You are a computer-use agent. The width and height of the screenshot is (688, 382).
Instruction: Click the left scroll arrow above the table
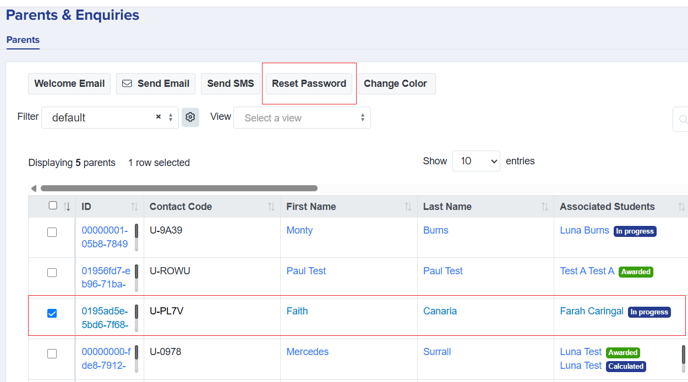click(33, 189)
